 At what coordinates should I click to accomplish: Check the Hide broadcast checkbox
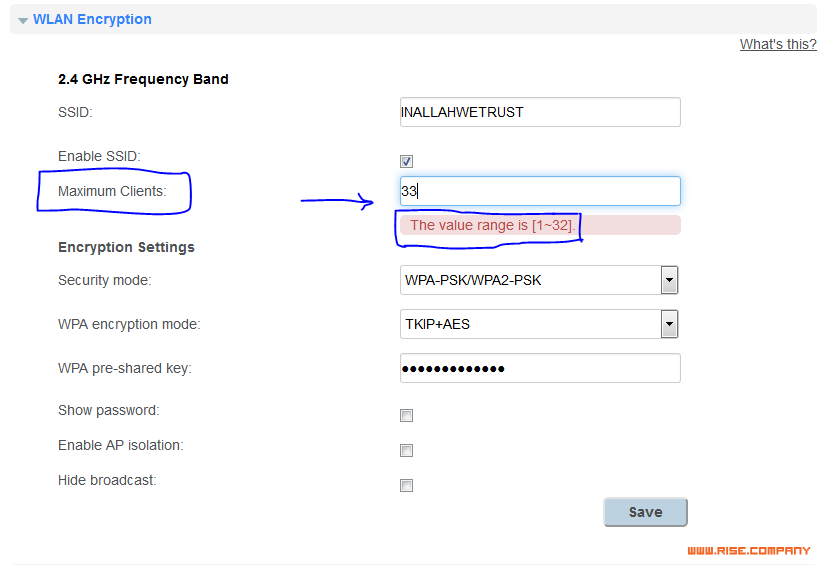[x=406, y=486]
